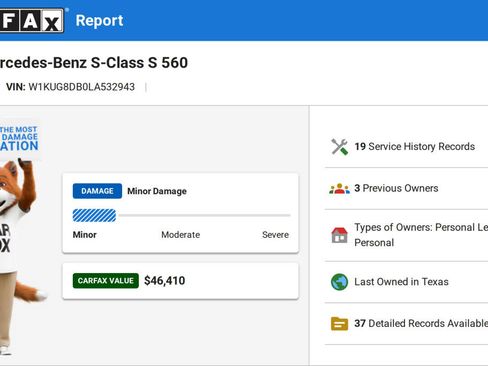
Task: Click the 'Minor Damage' label
Action: (x=157, y=191)
